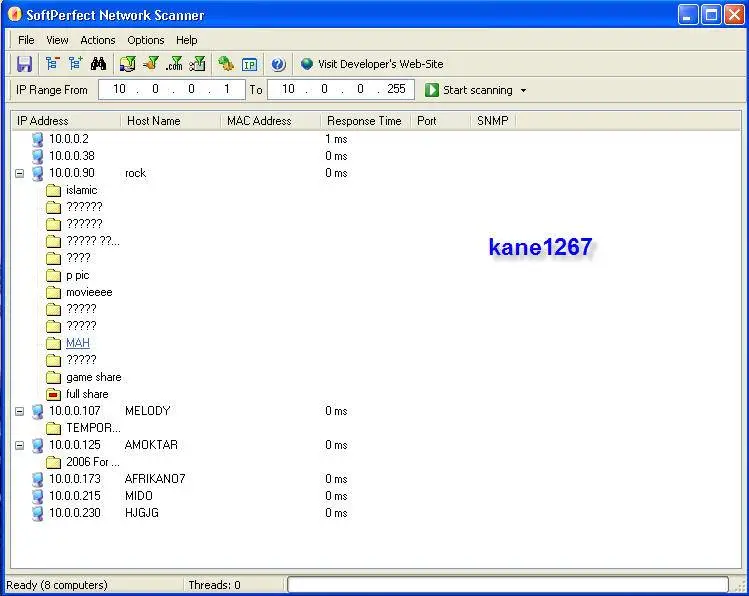This screenshot has width=749, height=596.
Task: Click the IP address detection icon
Action: (x=249, y=64)
